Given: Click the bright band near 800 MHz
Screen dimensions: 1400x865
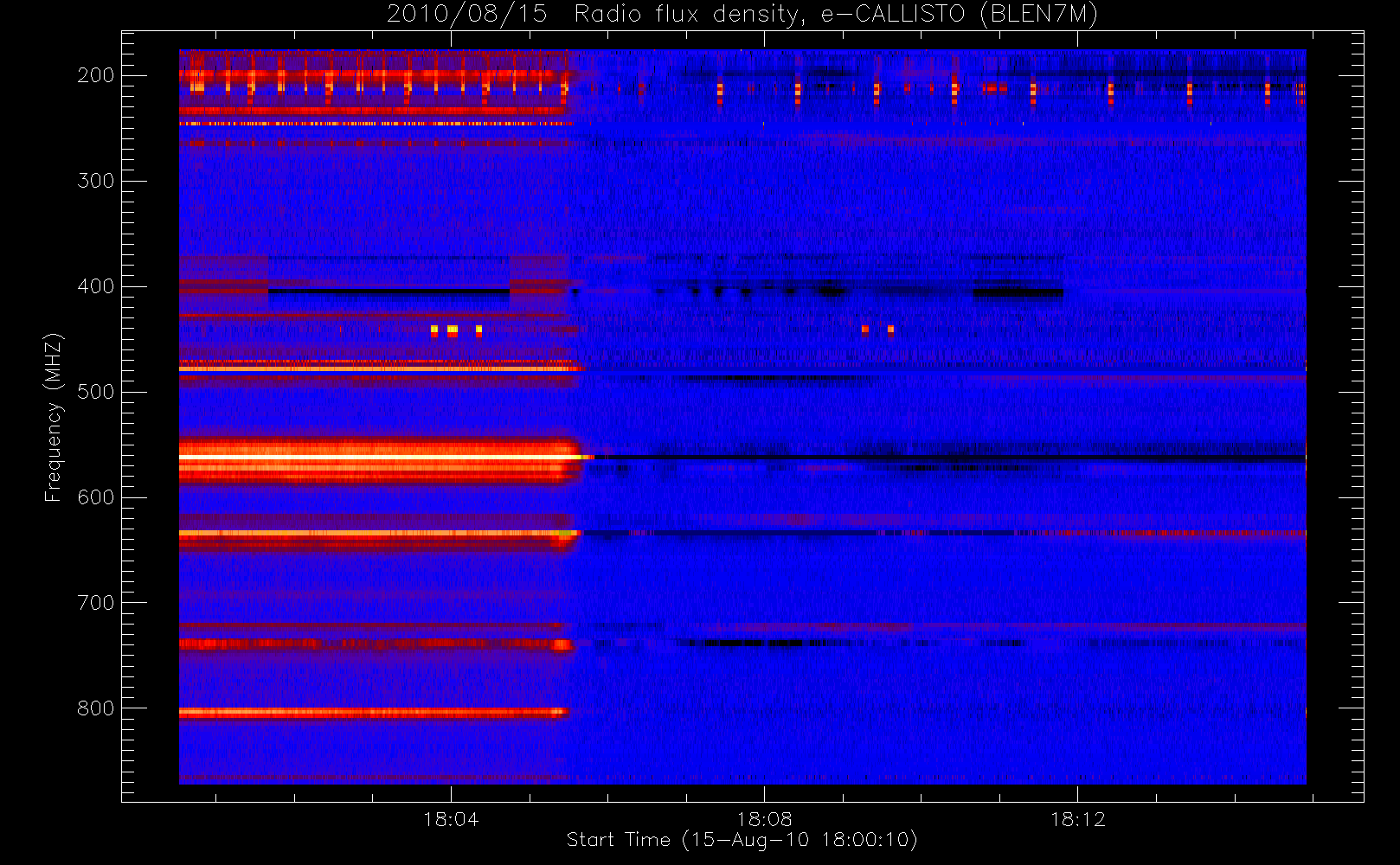Looking at the screenshot, I should 374,713.
